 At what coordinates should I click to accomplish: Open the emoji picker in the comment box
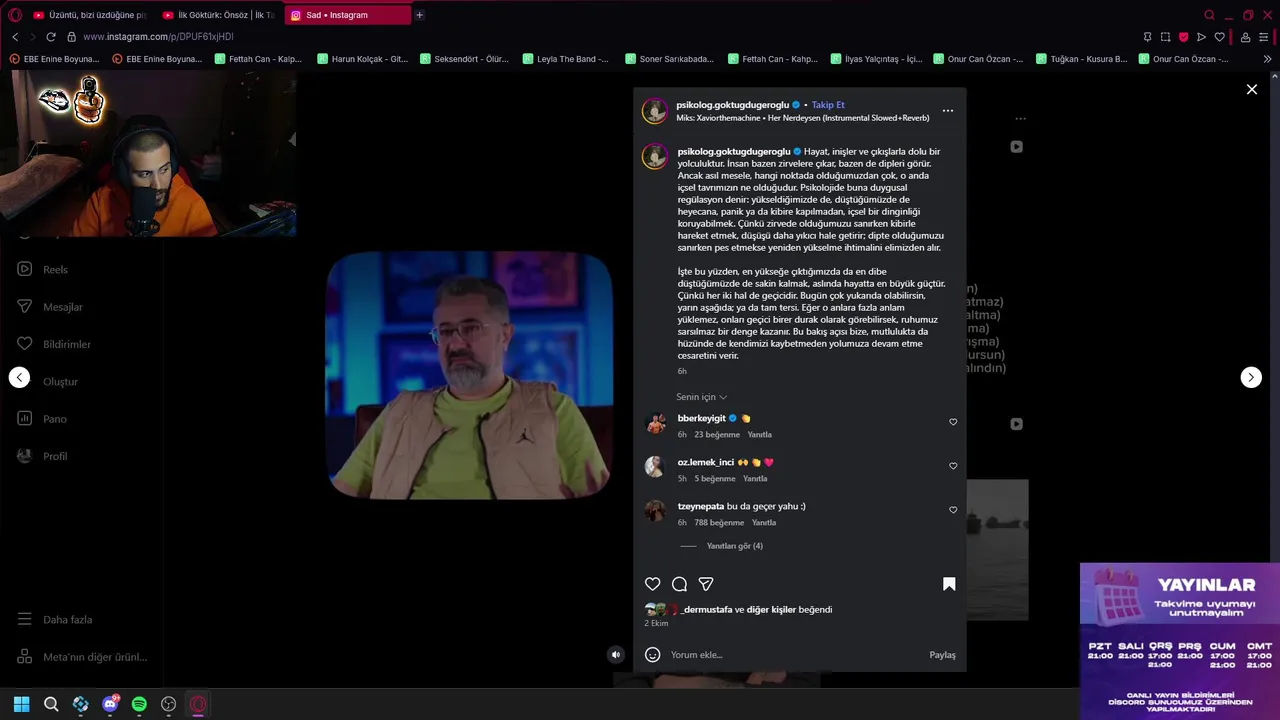point(652,655)
